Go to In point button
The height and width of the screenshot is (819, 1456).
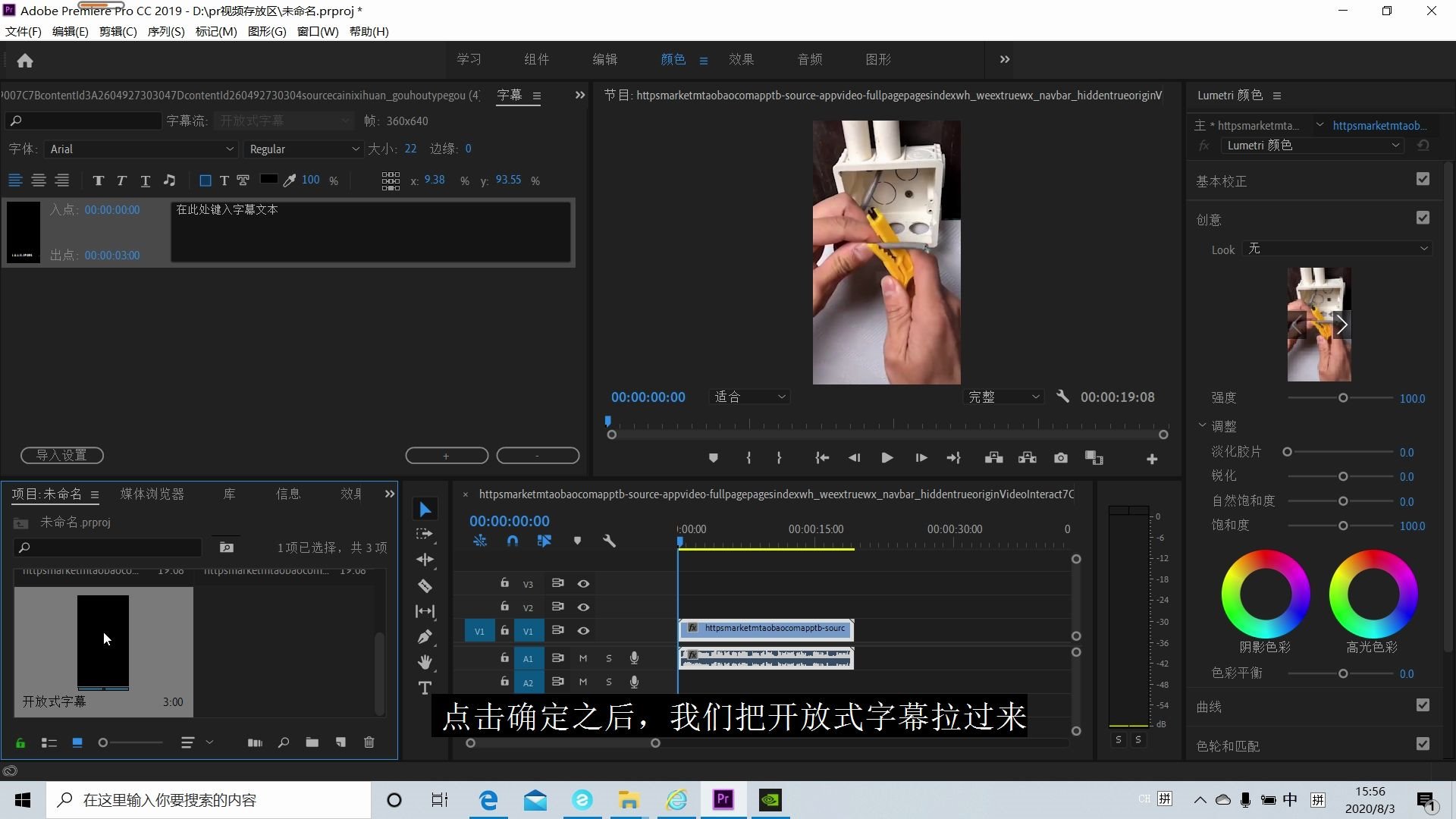(821, 458)
